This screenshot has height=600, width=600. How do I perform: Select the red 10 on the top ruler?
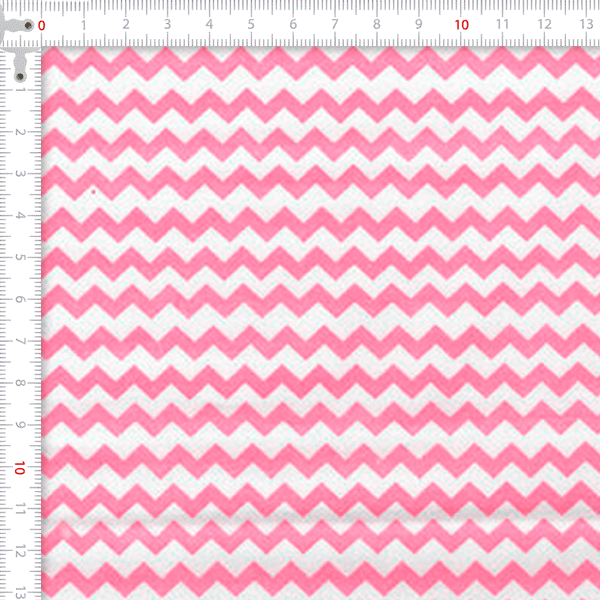pos(461,23)
